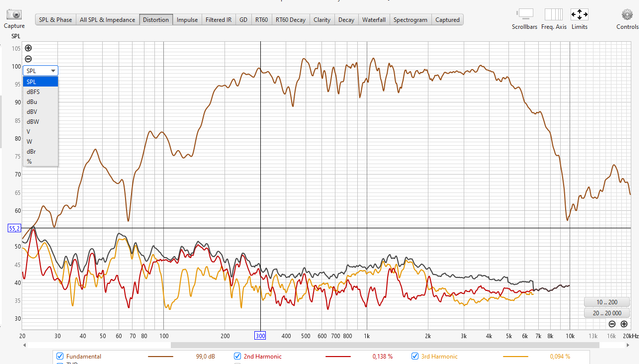639x364 pixels.
Task: Toggle the Fundamental trace checkbox
Action: pyautogui.click(x=60, y=356)
